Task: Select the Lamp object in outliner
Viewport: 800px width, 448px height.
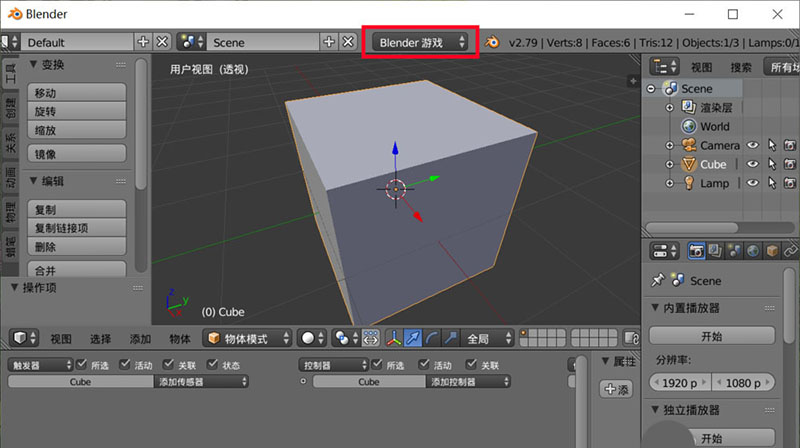Action: pos(714,183)
